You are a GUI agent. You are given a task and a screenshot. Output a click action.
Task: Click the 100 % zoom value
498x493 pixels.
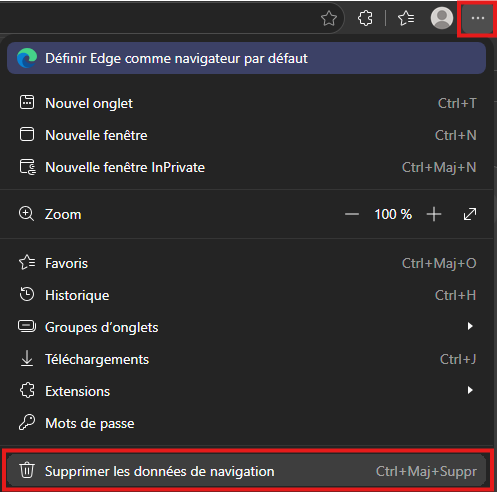click(x=393, y=214)
